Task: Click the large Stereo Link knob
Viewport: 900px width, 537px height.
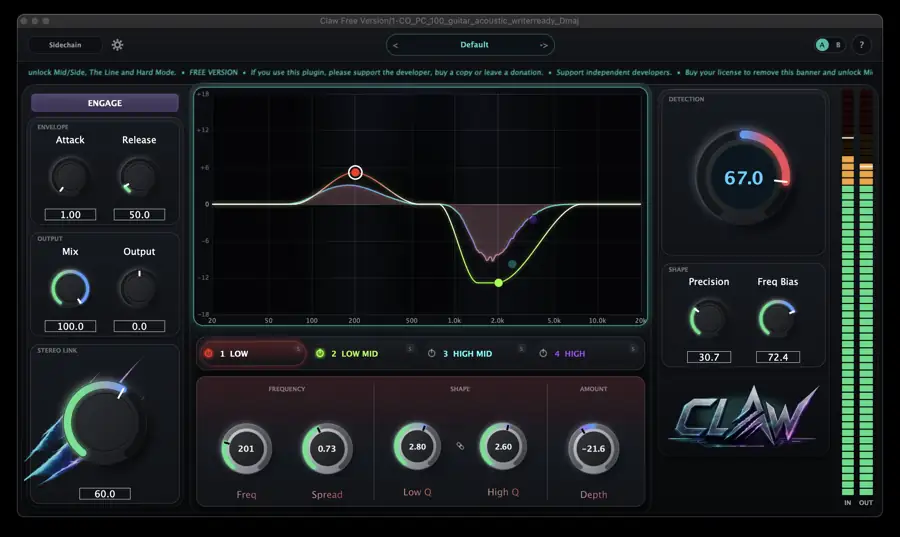Action: 103,422
